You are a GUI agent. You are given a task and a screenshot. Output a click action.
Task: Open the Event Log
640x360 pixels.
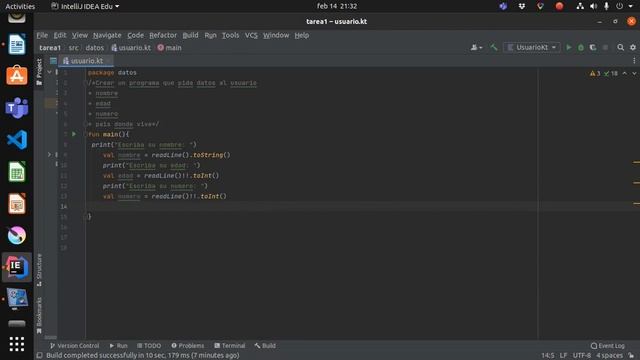[x=608, y=345]
